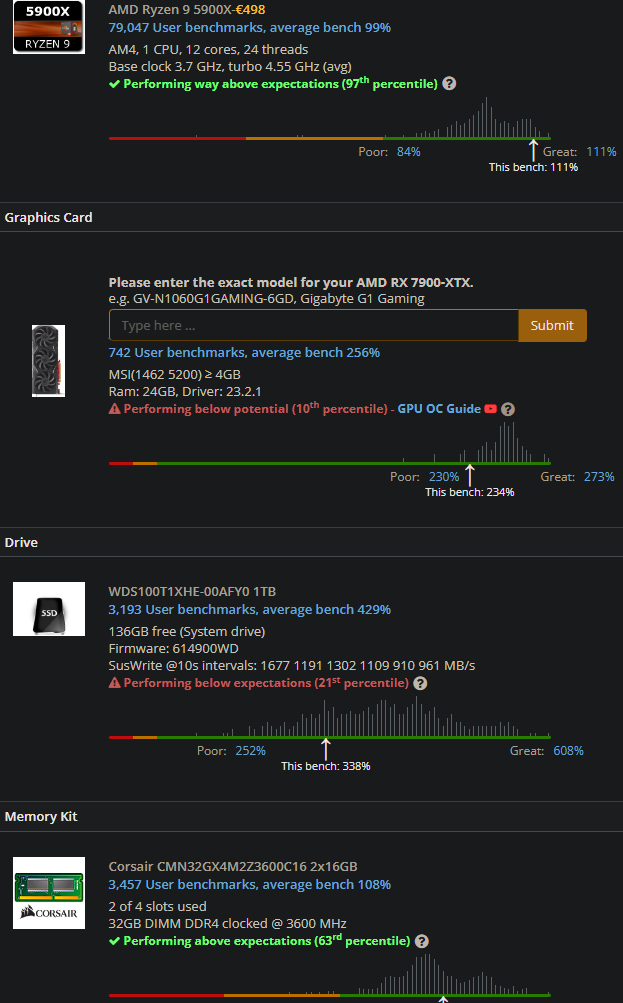Viewport: 623px width, 1003px height.
Task: Open the 79,047 User benchmarks link
Action: click(249, 27)
